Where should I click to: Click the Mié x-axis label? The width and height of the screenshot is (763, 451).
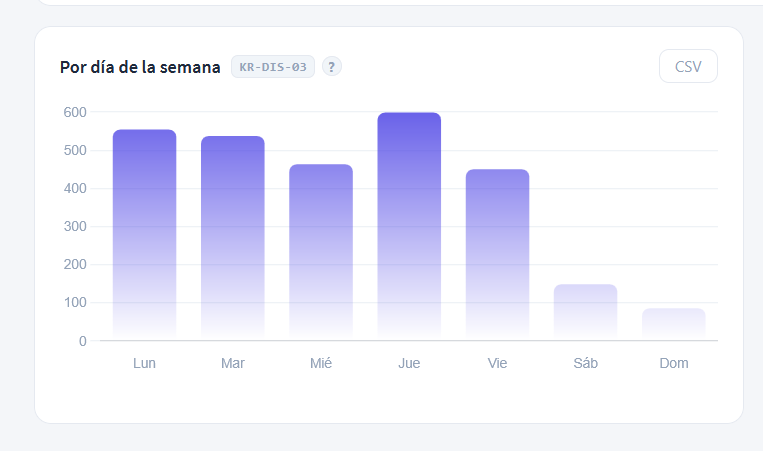[x=321, y=363]
